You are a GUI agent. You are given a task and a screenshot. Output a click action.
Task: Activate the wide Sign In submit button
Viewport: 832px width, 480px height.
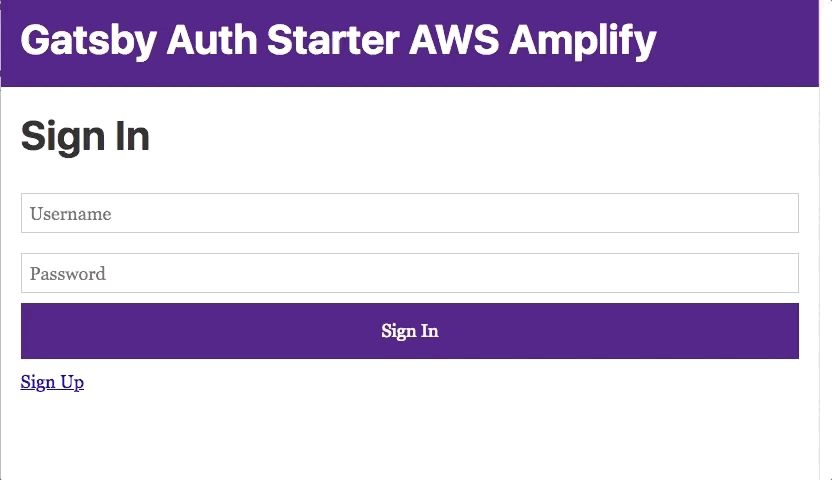click(410, 331)
